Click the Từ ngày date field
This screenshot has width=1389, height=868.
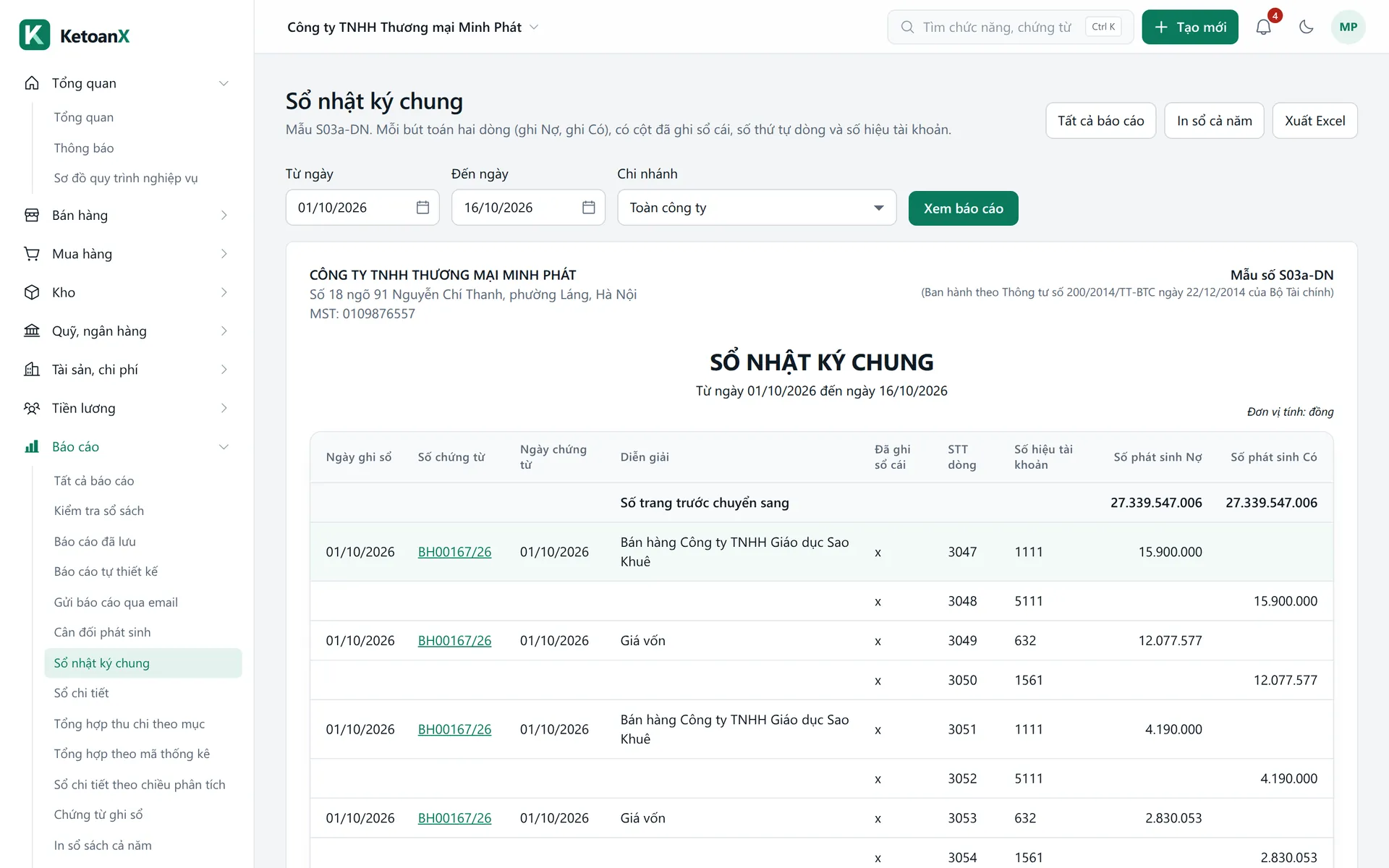362,208
